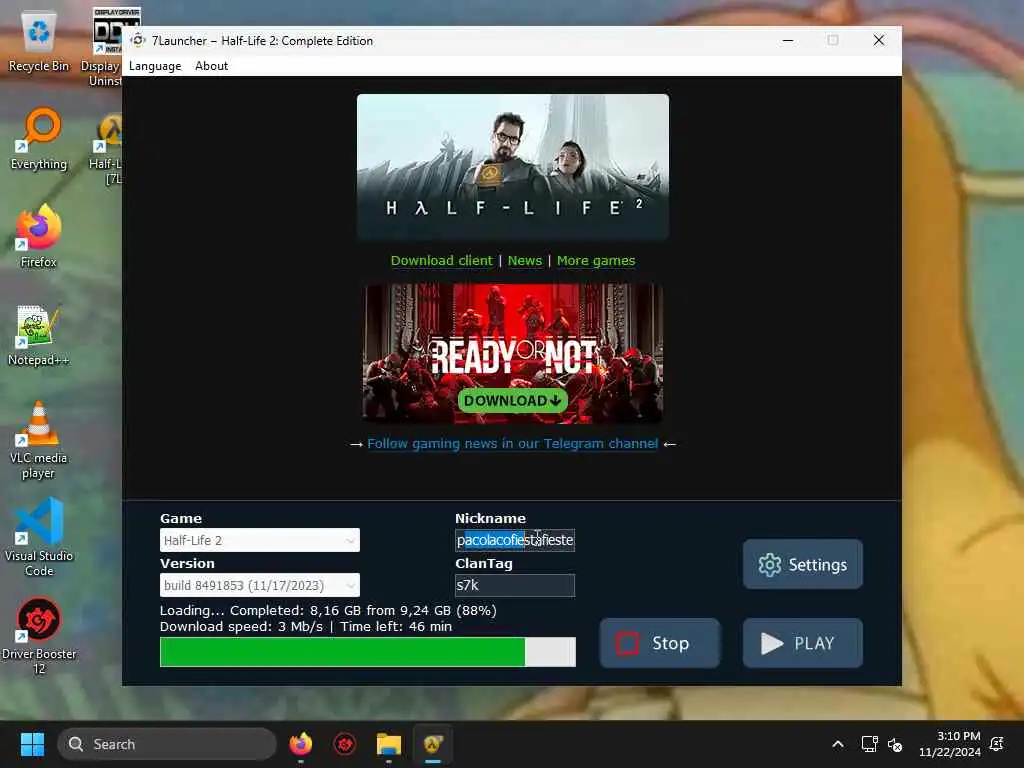Open the notifications bell icon

tap(997, 744)
